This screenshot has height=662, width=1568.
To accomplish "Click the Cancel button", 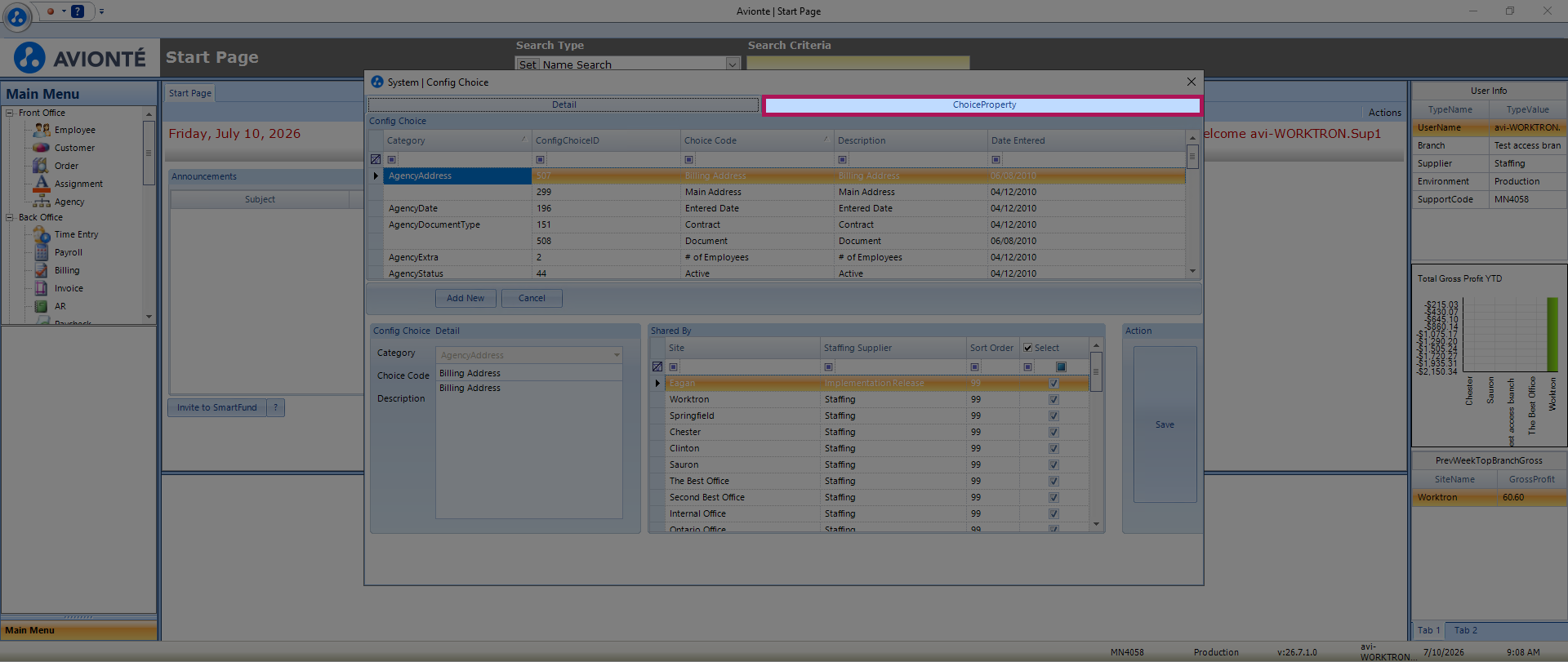I will coord(532,298).
